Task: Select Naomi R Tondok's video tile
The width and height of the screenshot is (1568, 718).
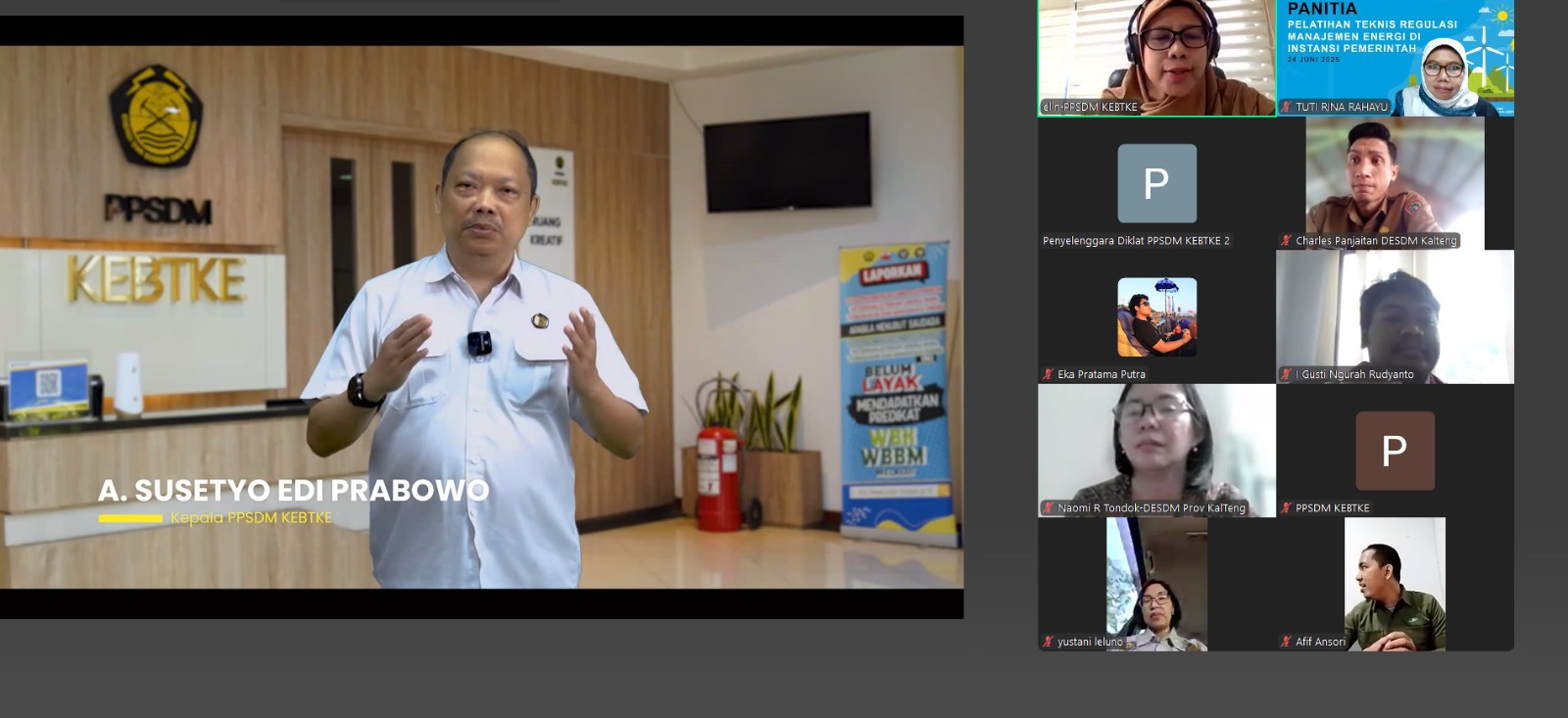Action: [1156, 451]
